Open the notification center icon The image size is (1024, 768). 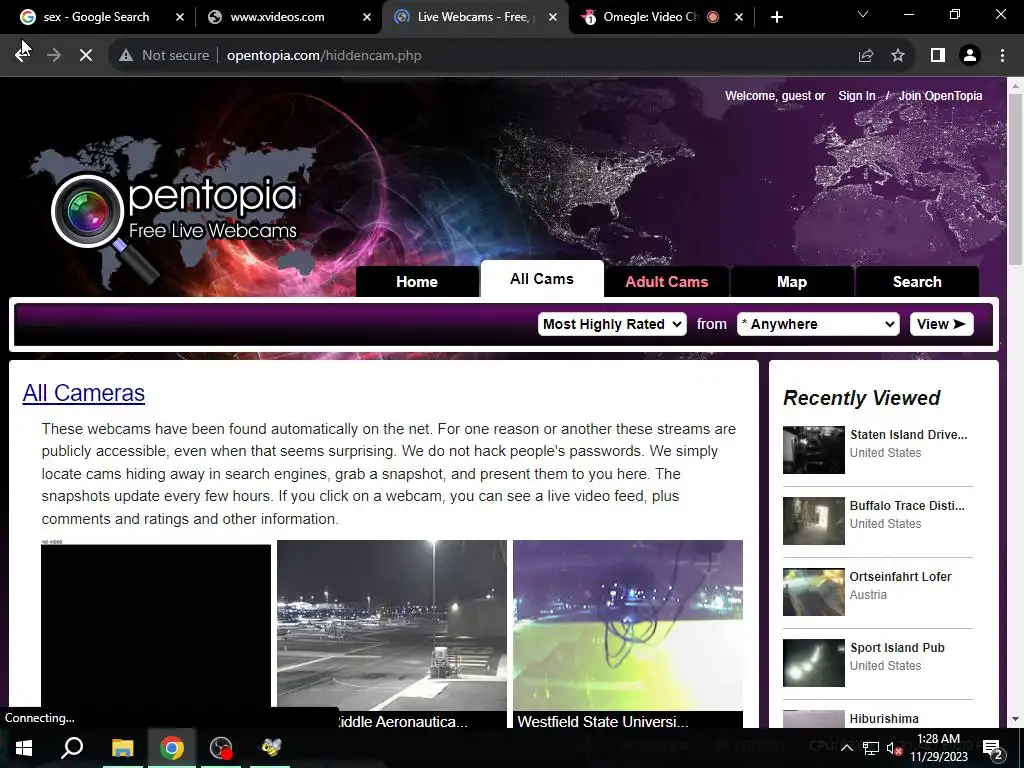[x=993, y=748]
